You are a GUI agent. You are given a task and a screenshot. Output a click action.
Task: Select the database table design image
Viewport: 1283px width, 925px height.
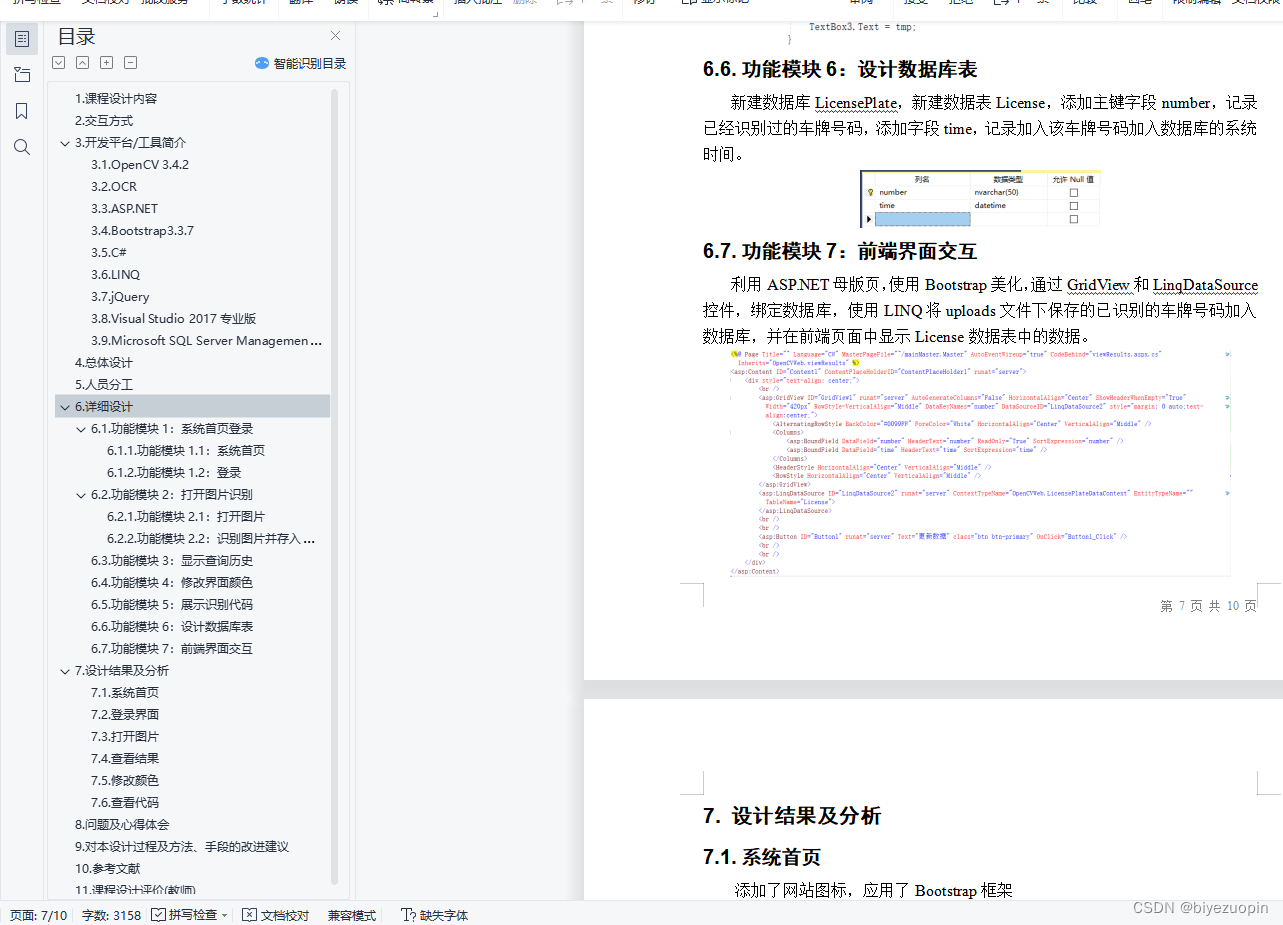(980, 199)
